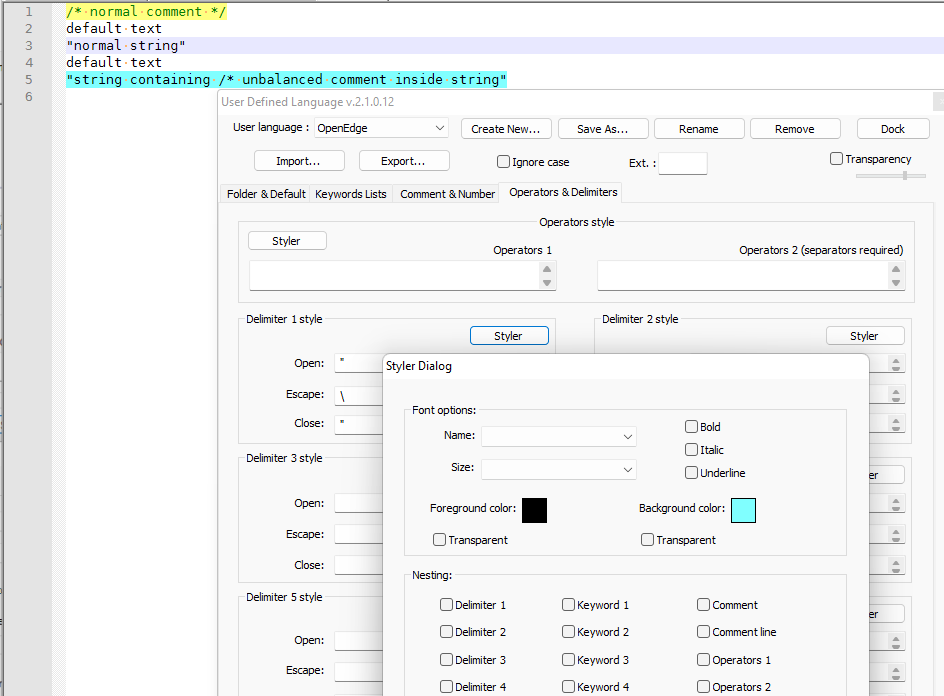The height and width of the screenshot is (696, 944).
Task: Enable nesting for Operators 1
Action: [x=703, y=660]
